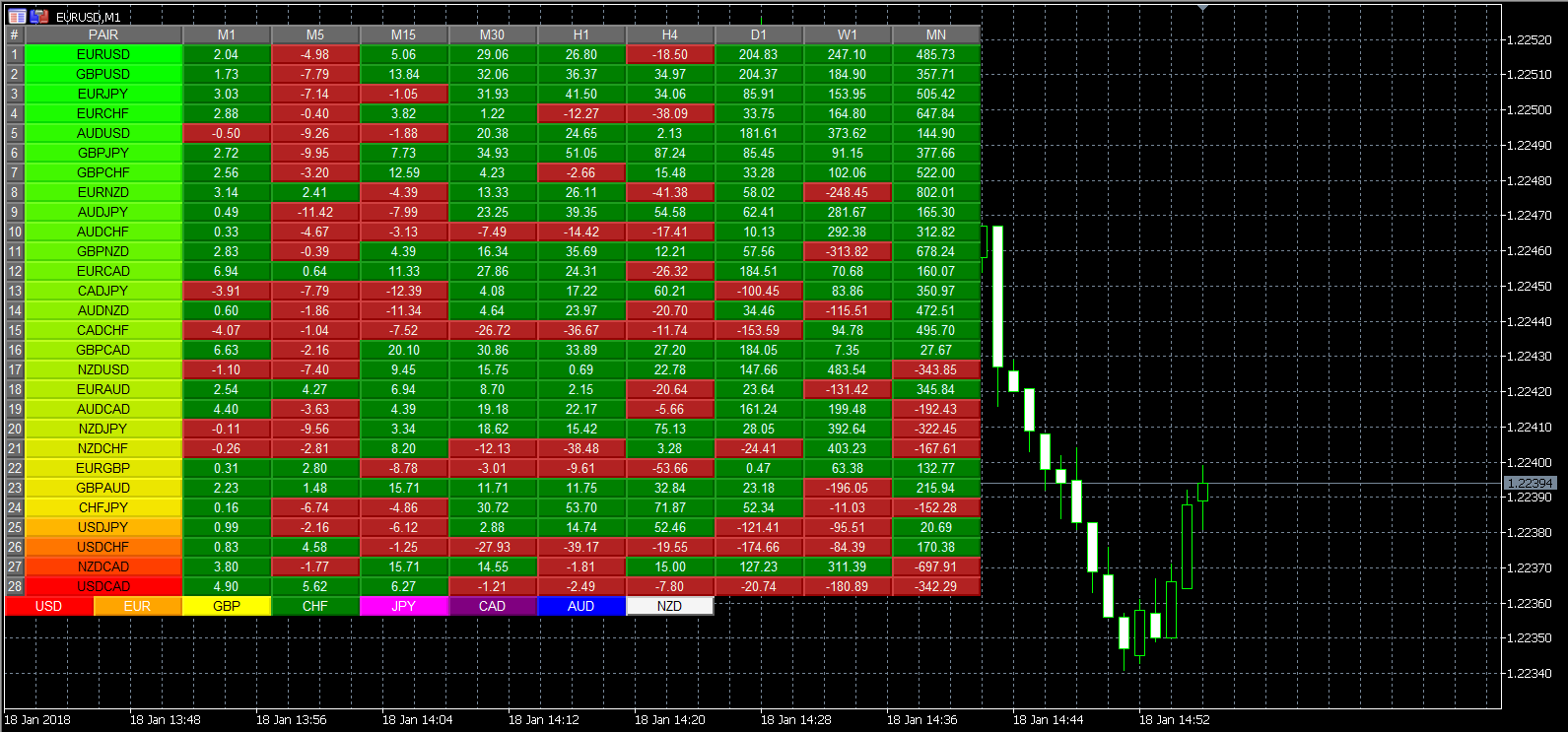Click the EURUSD D1 value 204.83
The width and height of the screenshot is (1568, 732).
(758, 54)
